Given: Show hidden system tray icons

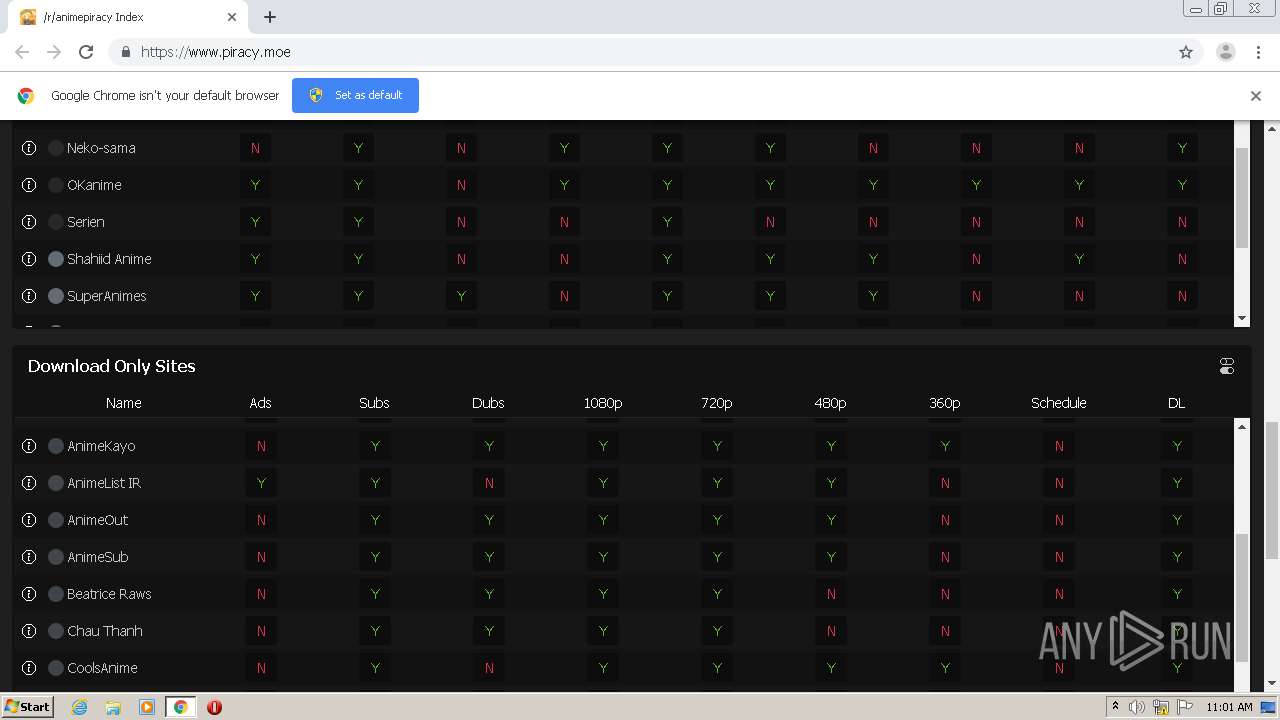Looking at the screenshot, I should pyautogui.click(x=1115, y=707).
